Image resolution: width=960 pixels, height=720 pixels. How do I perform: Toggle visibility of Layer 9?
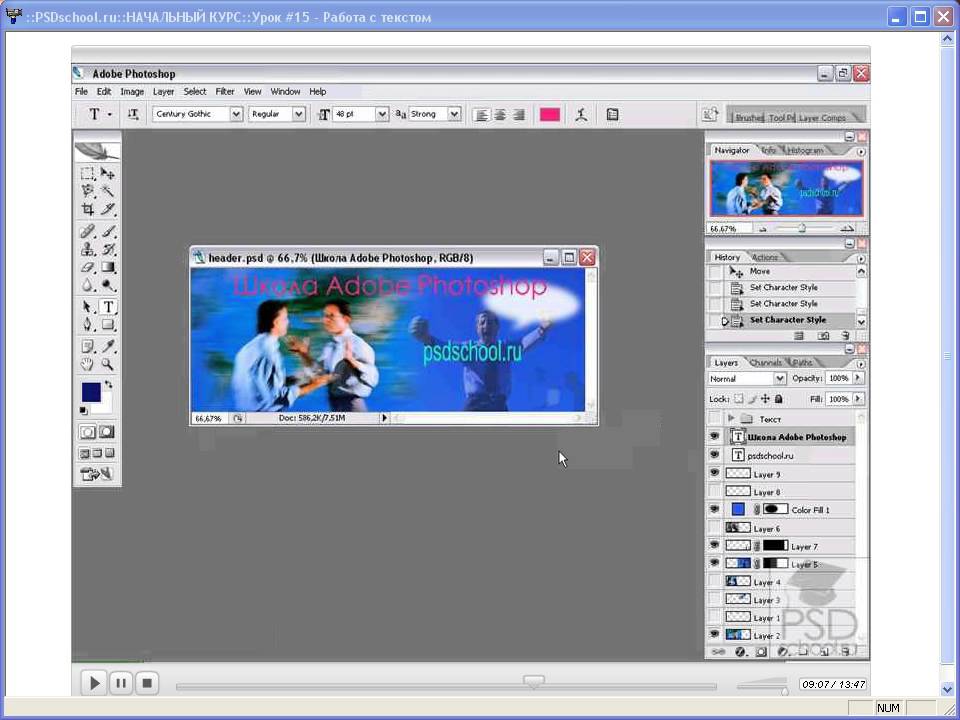coord(714,473)
